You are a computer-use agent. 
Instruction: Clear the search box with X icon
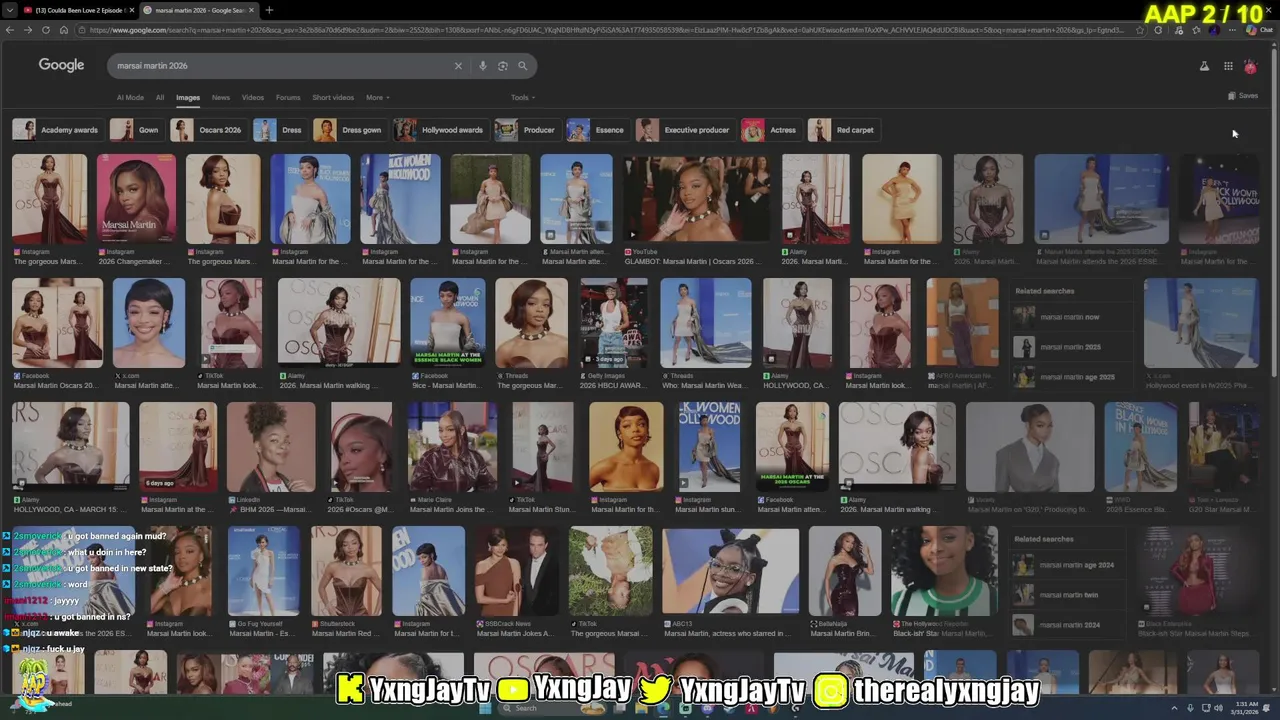[458, 66]
